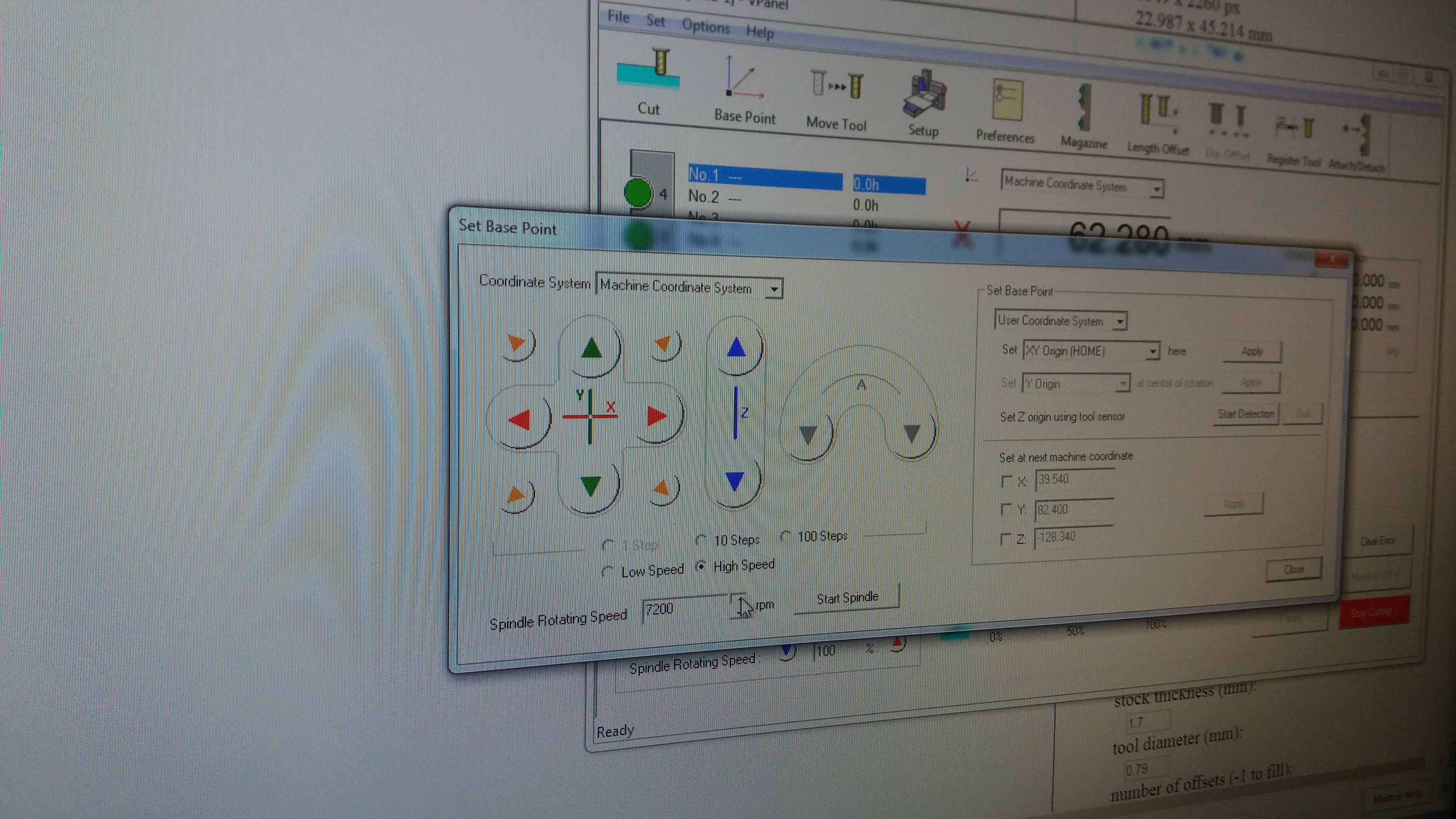1456x819 pixels.
Task: Enable the Z machine coordinate checkbox
Action: click(x=1005, y=539)
